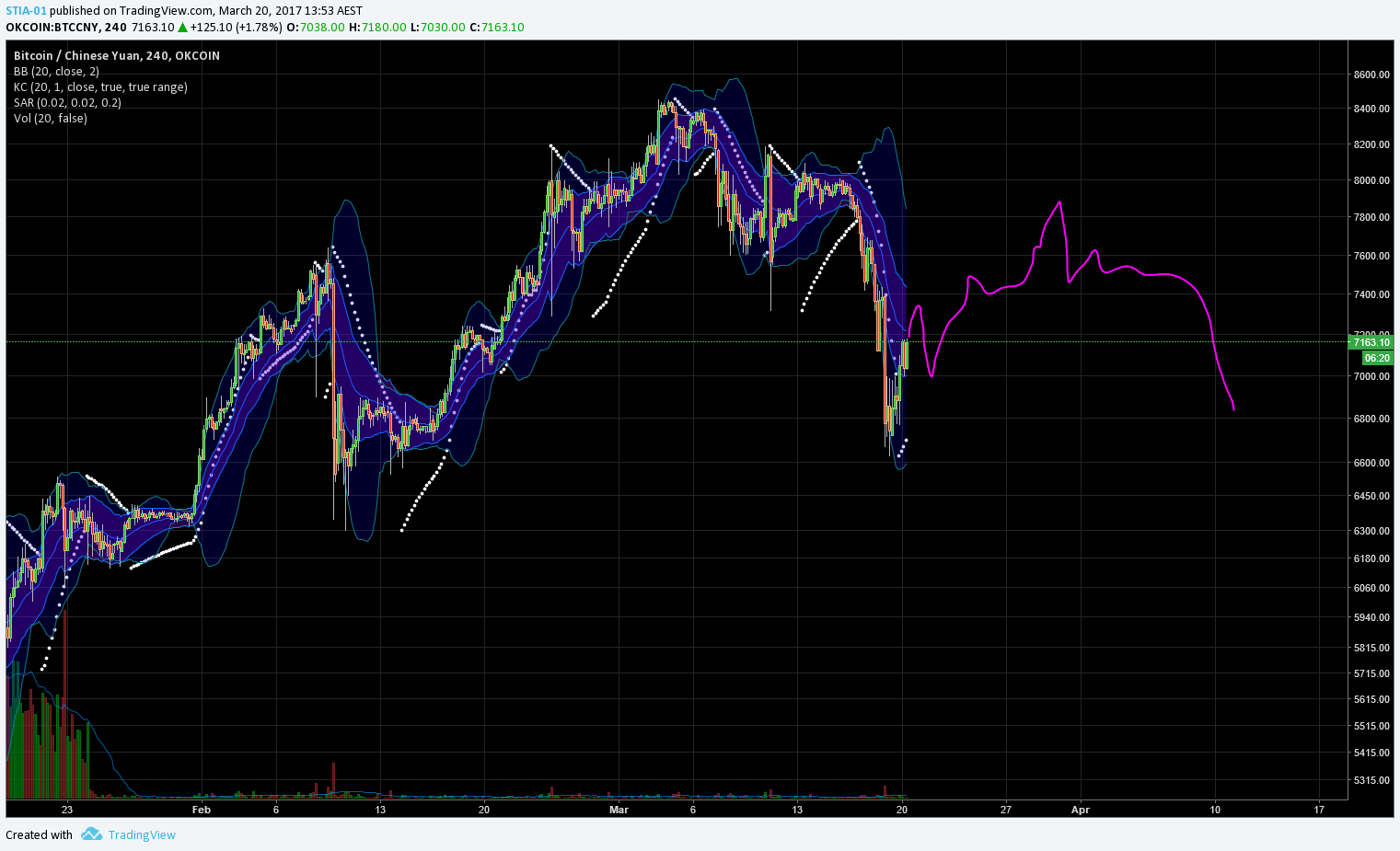Click the 8400.00 price axis label

pyautogui.click(x=1371, y=109)
